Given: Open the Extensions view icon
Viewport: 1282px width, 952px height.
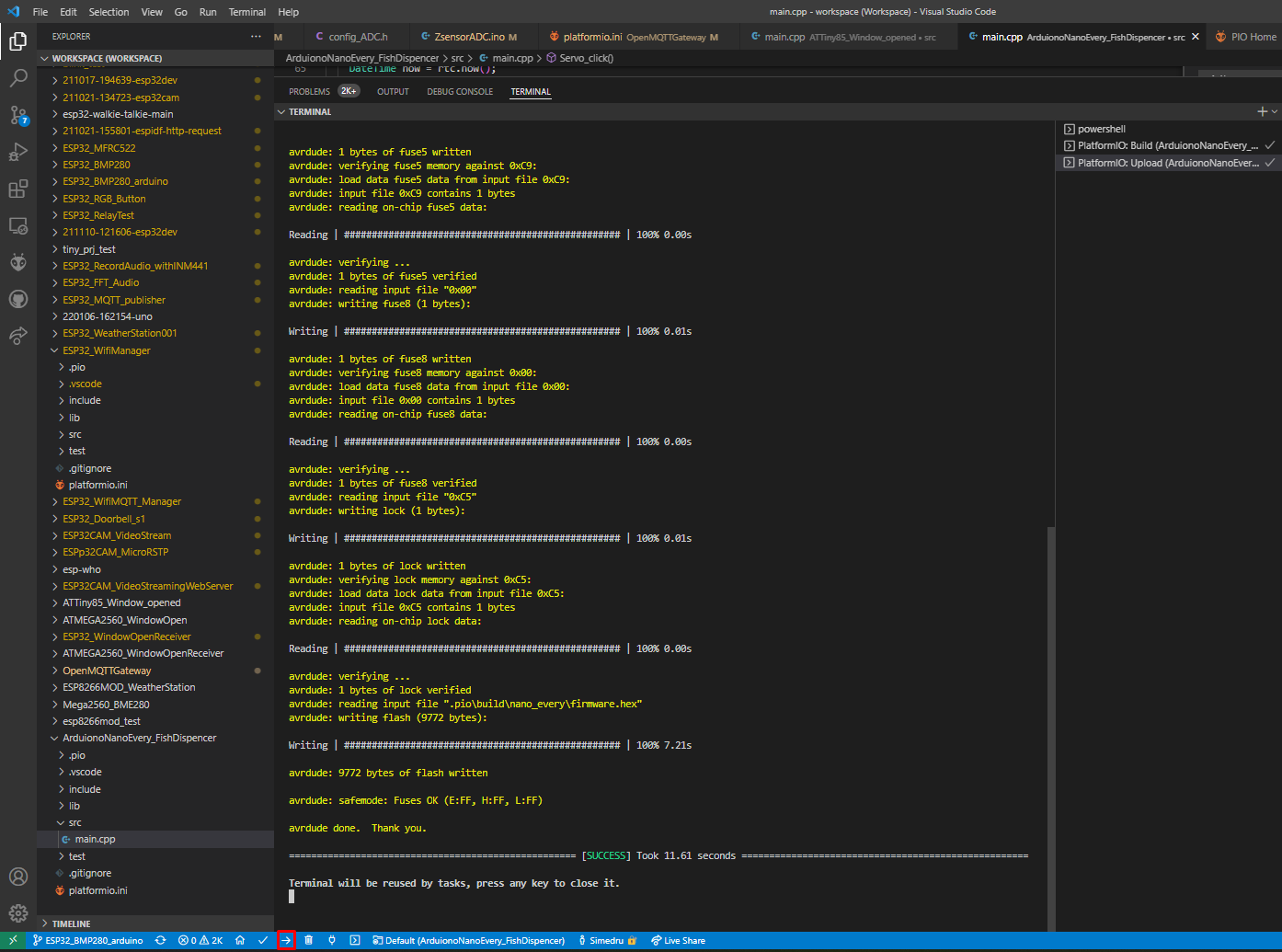Looking at the screenshot, I should click(17, 189).
